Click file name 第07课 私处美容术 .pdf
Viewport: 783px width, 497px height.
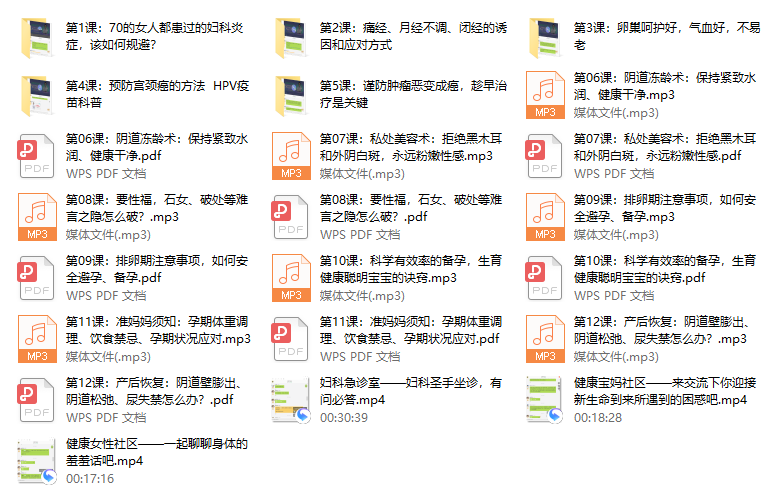tap(665, 147)
